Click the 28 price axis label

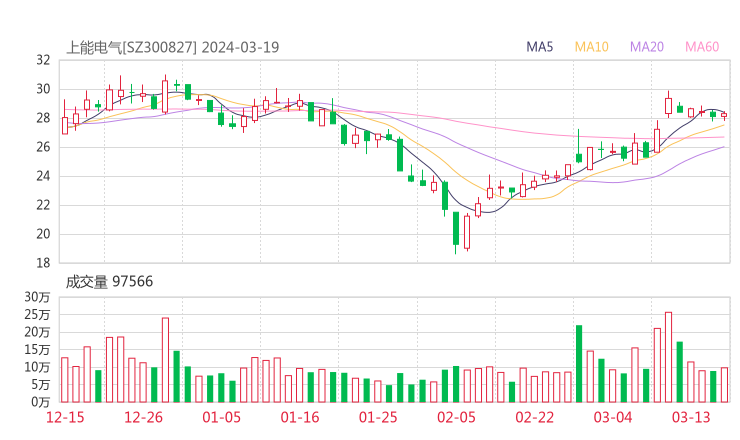point(43,118)
